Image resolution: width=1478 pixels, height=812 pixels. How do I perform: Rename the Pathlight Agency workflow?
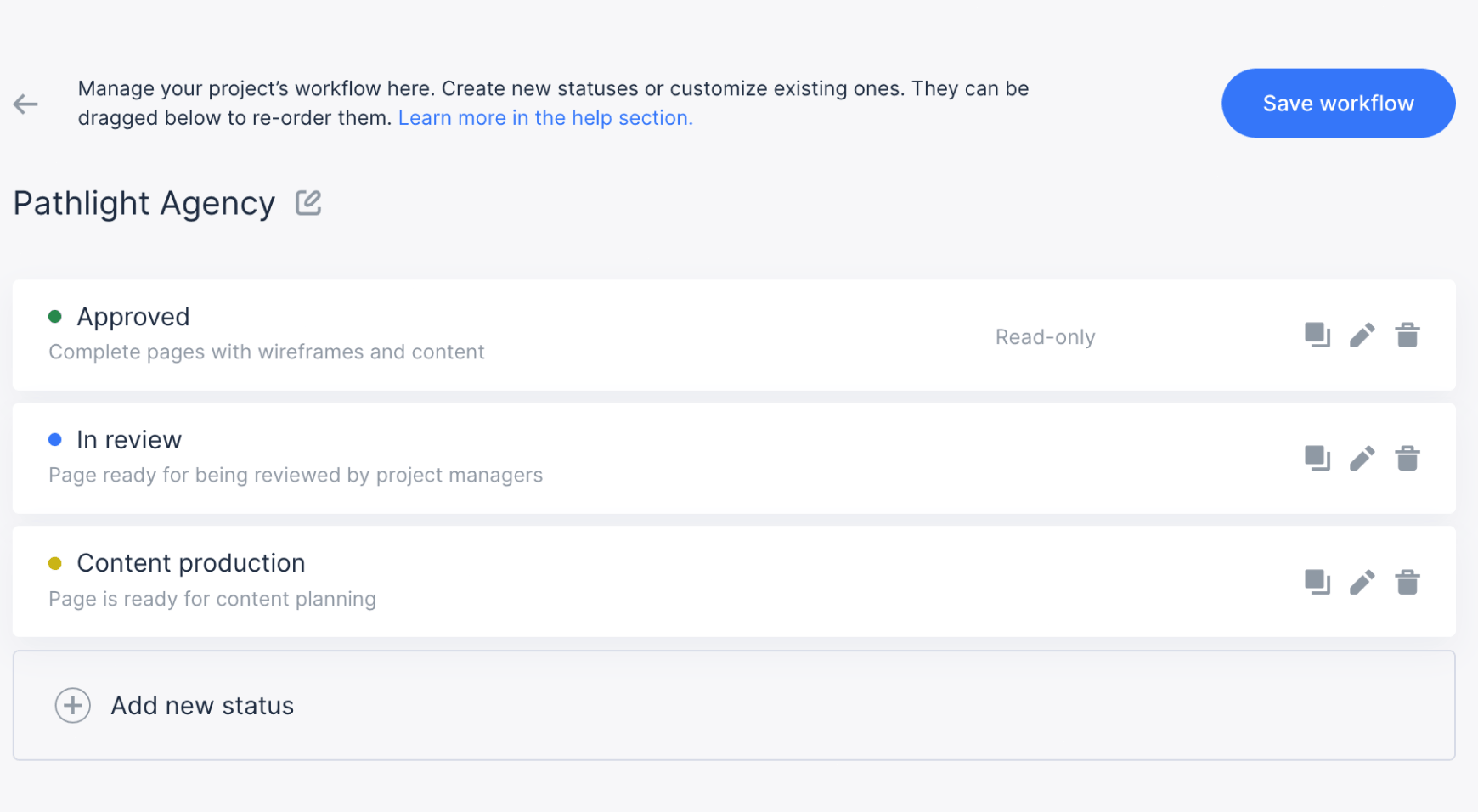[x=309, y=202]
